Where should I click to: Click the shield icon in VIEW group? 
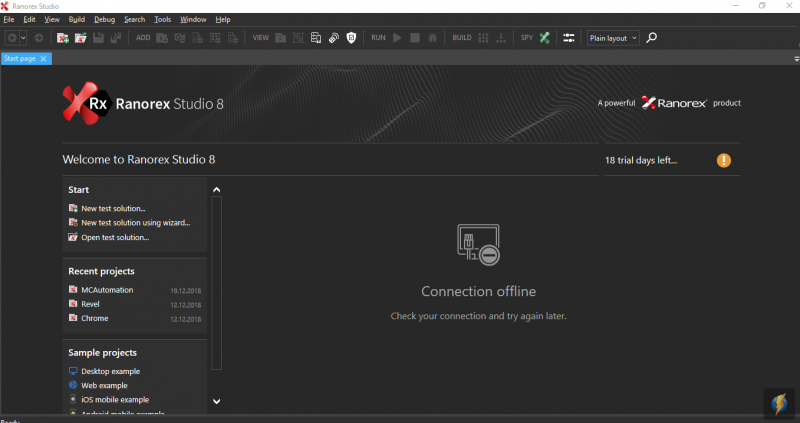351,38
